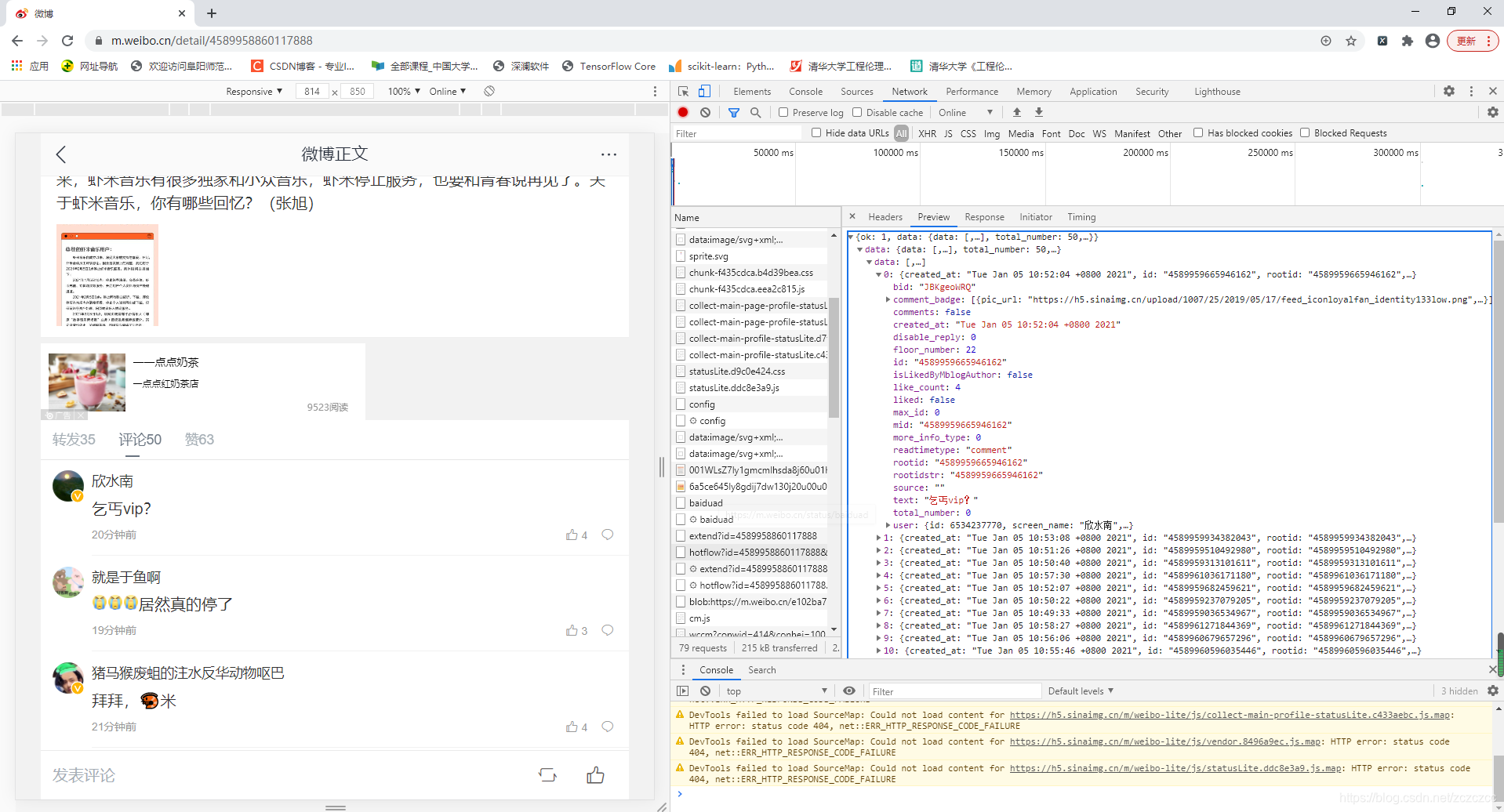Go back in Chrome browser history

[x=17, y=41]
